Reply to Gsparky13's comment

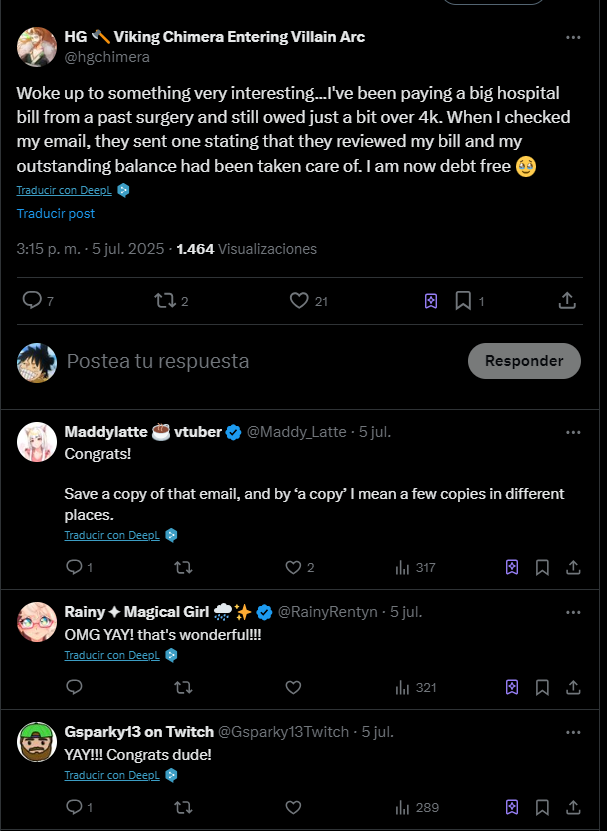[73, 807]
